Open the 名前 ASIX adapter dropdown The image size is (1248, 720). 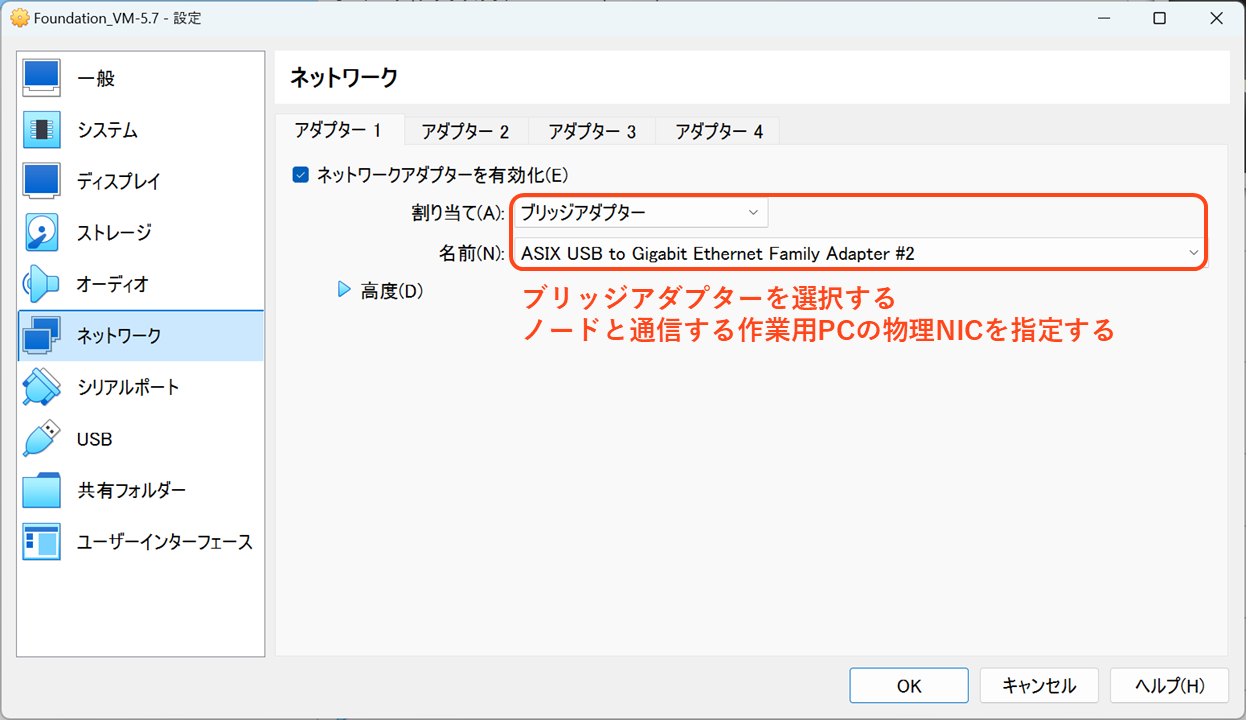click(859, 253)
